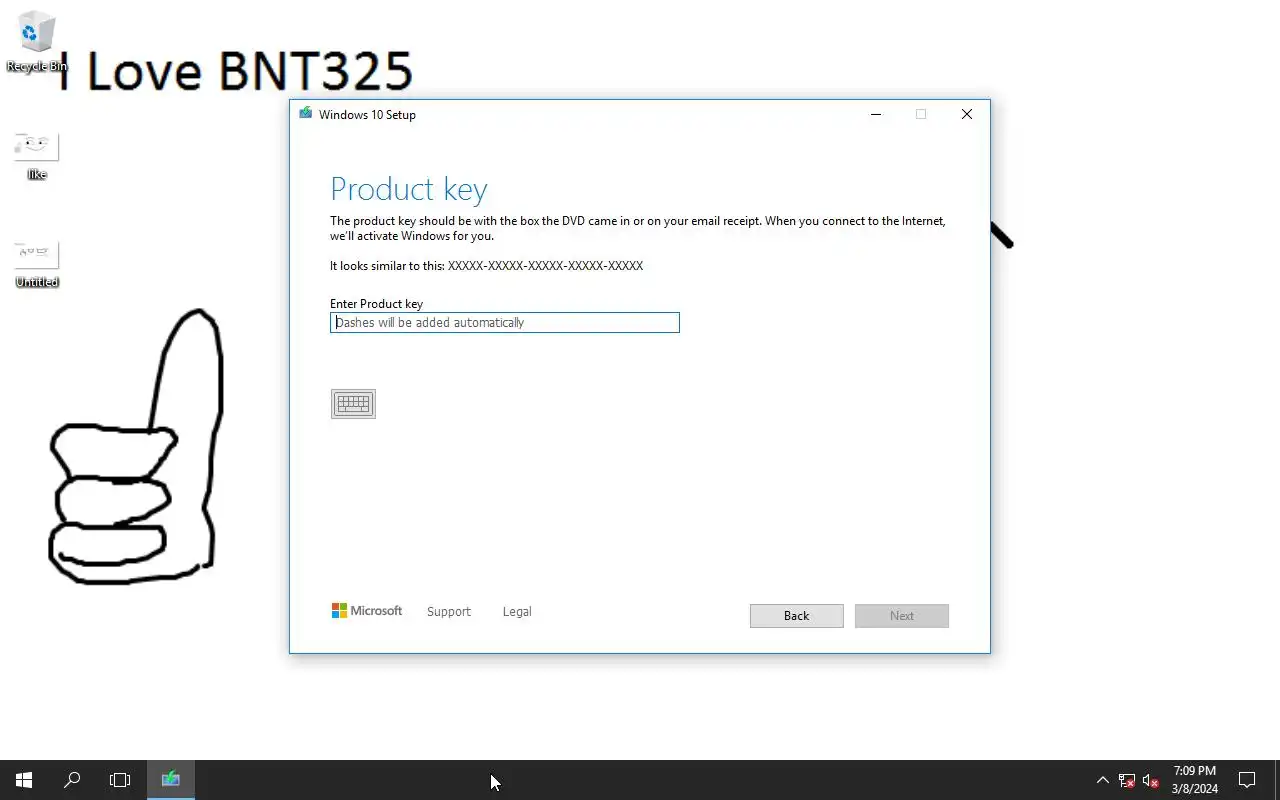
Task: Open the on-screen keyboard icon
Action: [353, 404]
